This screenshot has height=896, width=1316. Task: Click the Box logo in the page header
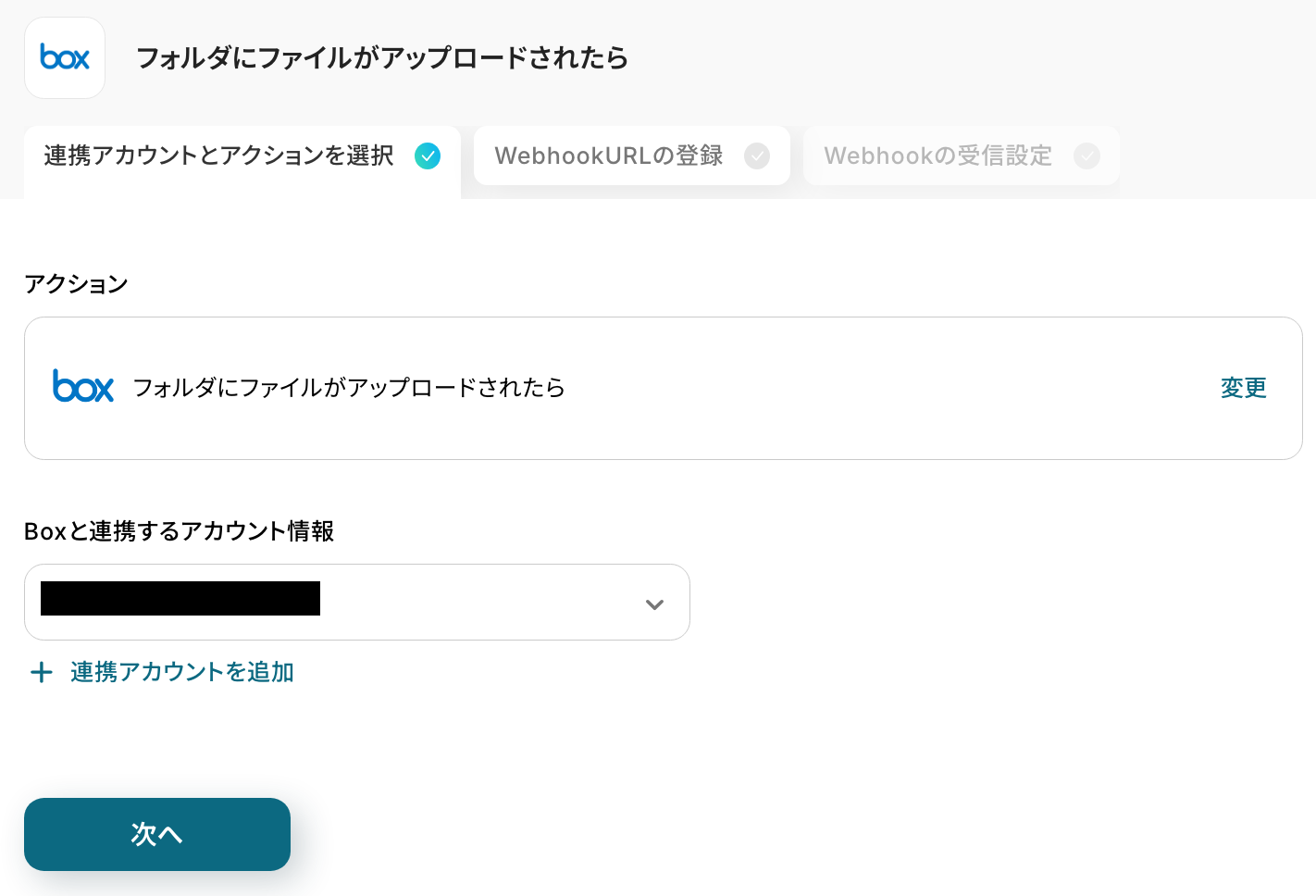point(65,57)
